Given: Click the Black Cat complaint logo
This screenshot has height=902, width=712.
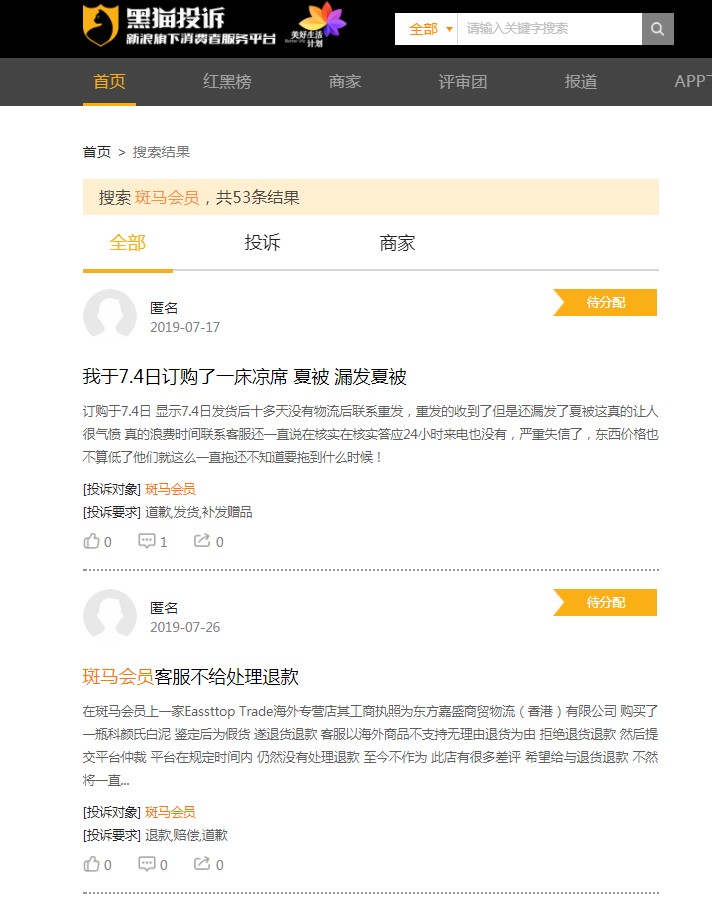Looking at the screenshot, I should (178, 27).
